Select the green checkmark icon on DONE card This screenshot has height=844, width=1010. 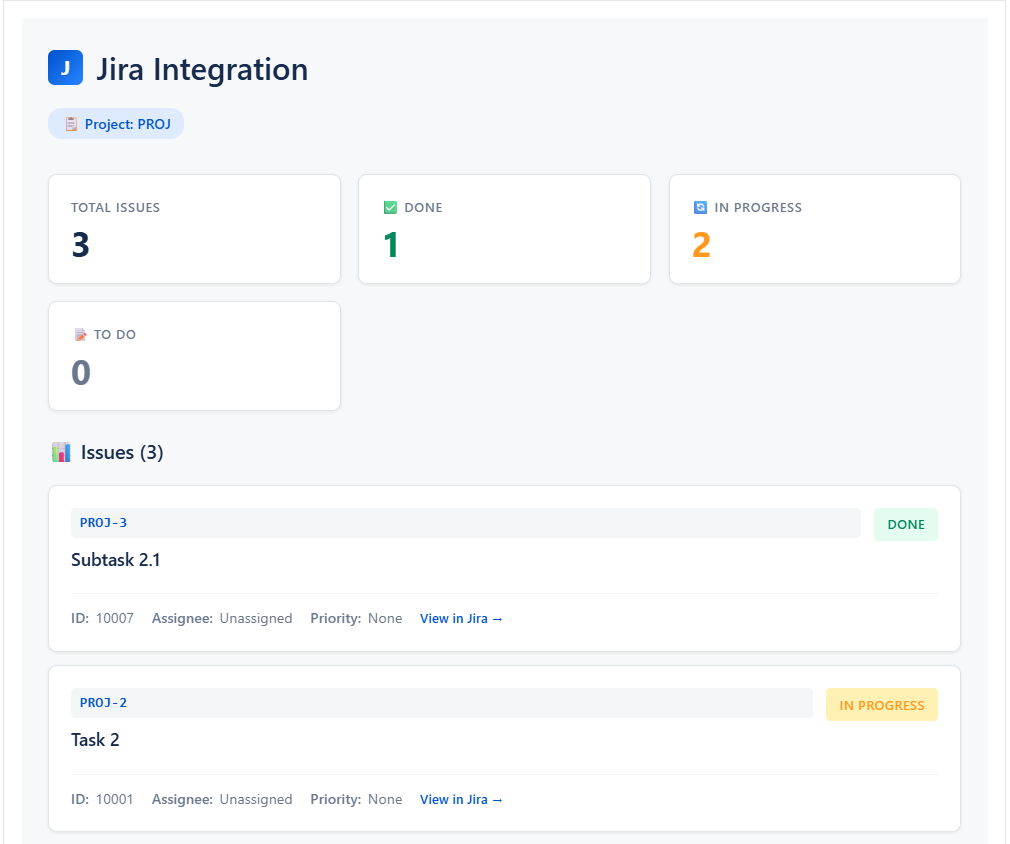pyautogui.click(x=390, y=207)
